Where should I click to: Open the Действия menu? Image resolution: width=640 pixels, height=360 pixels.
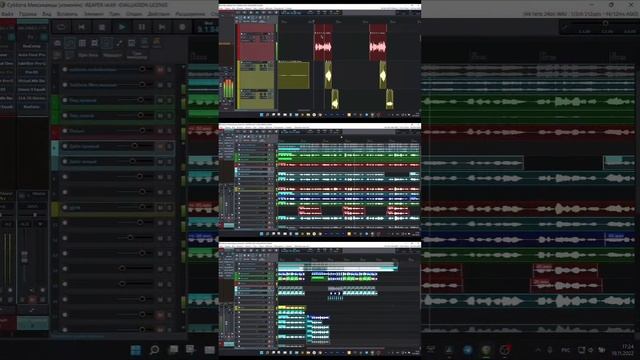158,14
